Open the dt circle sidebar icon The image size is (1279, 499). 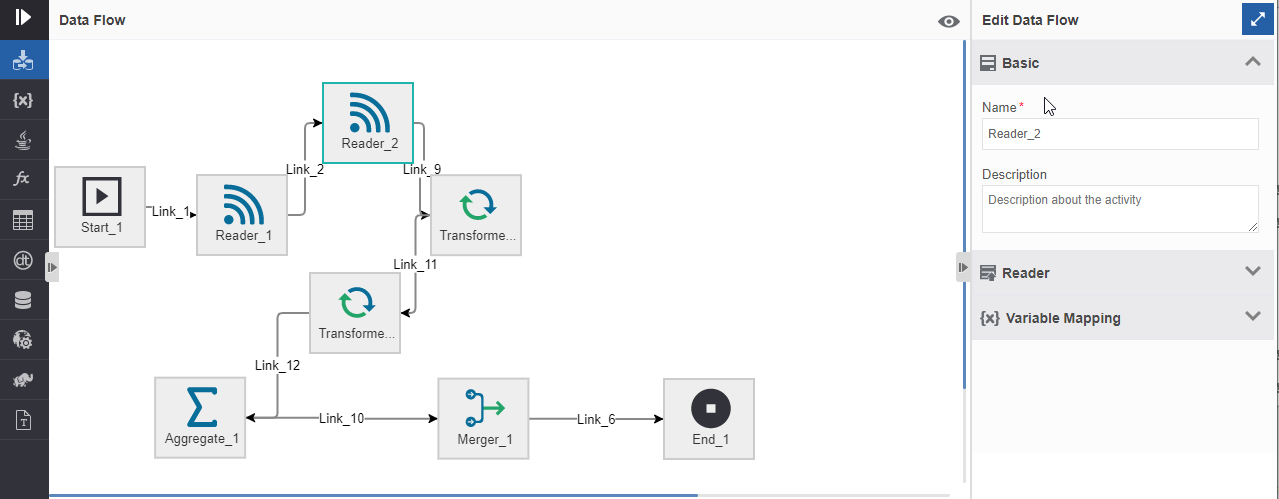tap(23, 261)
